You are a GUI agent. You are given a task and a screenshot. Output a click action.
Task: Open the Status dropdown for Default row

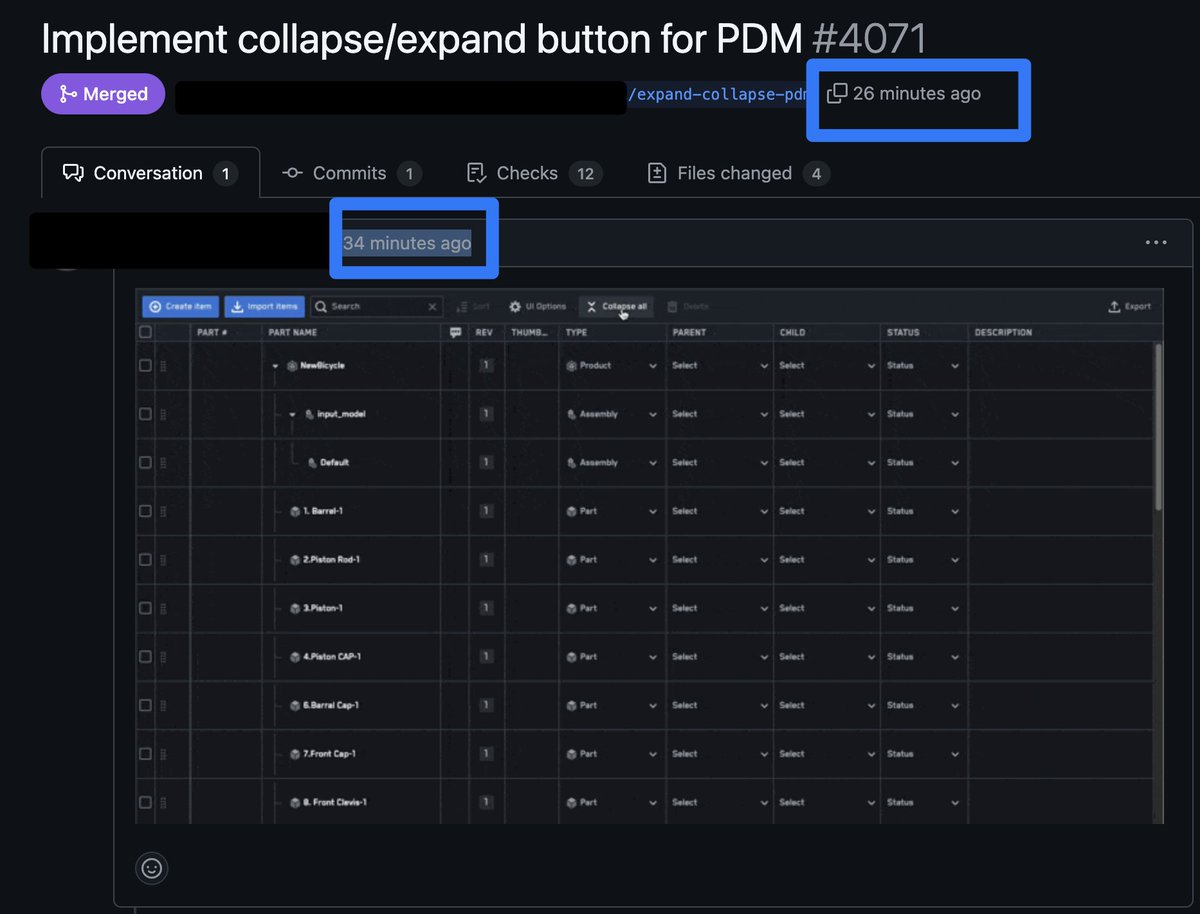[923, 463]
